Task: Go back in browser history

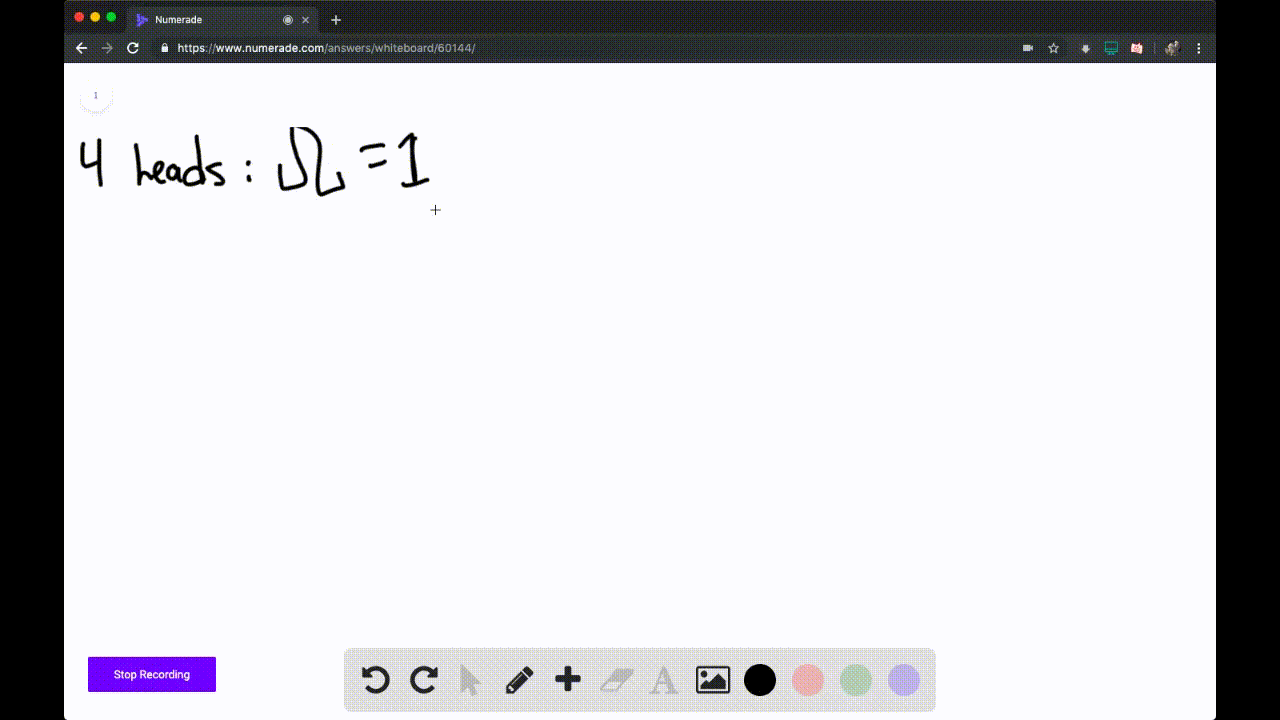Action: point(82,48)
